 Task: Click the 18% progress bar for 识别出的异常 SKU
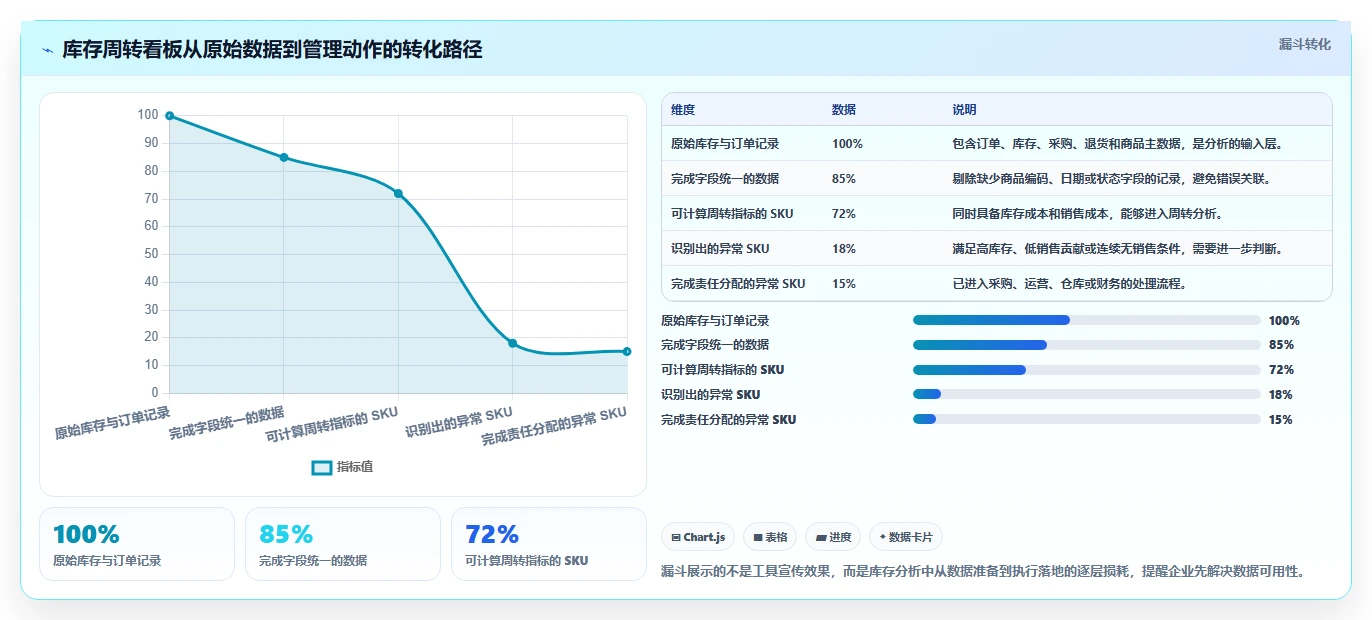1087,395
